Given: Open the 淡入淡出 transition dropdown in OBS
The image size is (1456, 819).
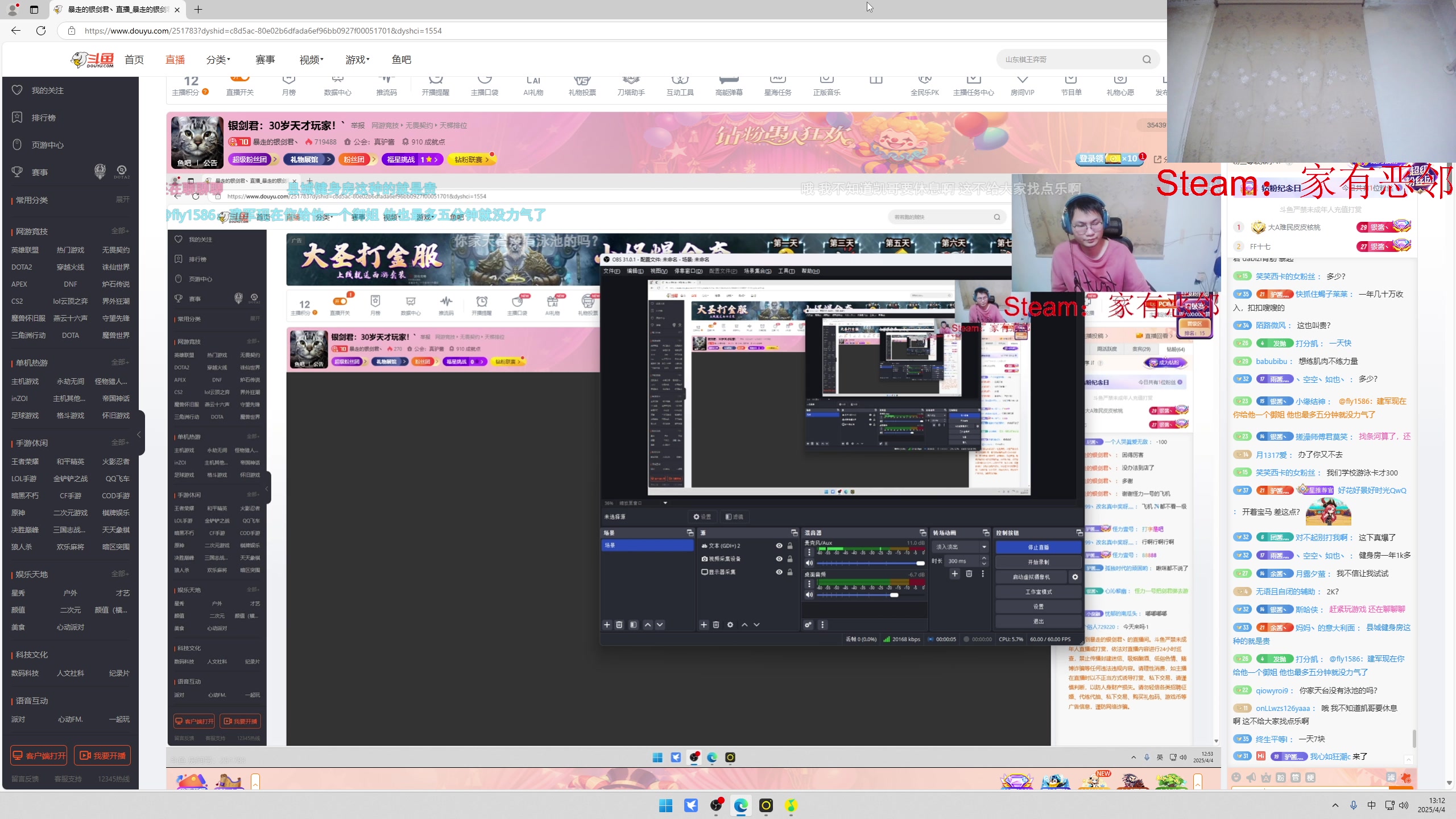Looking at the screenshot, I should click(960, 547).
